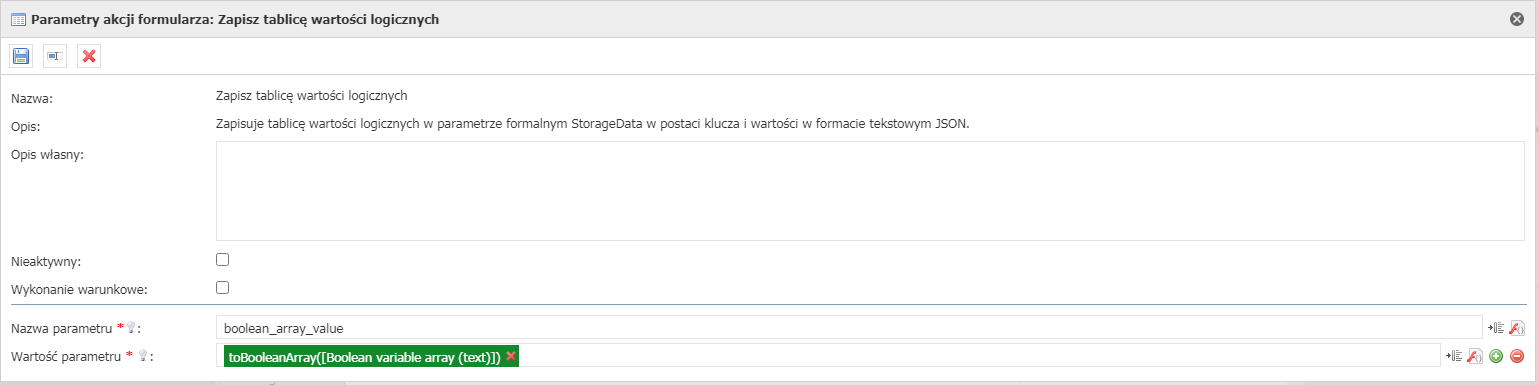Screen dimensions: 1538x385
Task: Remove the toBooleanArray function tag
Action: (x=511, y=355)
